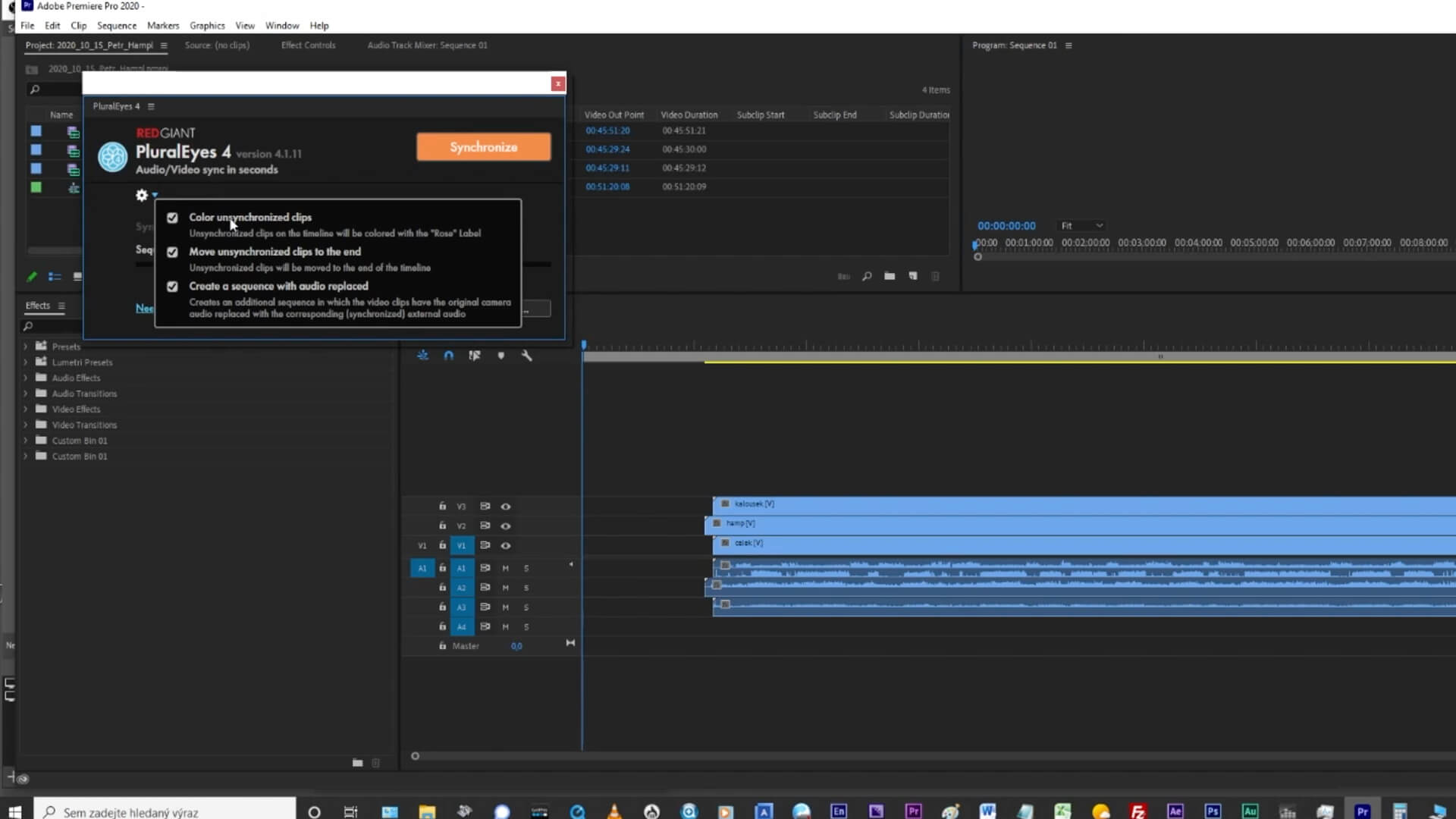Expand the Presets folder
The height and width of the screenshot is (819, 1456).
(x=25, y=347)
